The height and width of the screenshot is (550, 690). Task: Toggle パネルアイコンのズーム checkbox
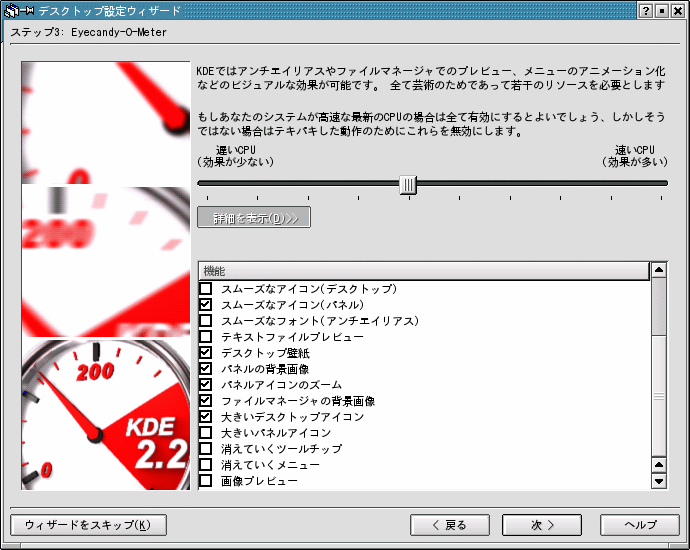point(206,385)
